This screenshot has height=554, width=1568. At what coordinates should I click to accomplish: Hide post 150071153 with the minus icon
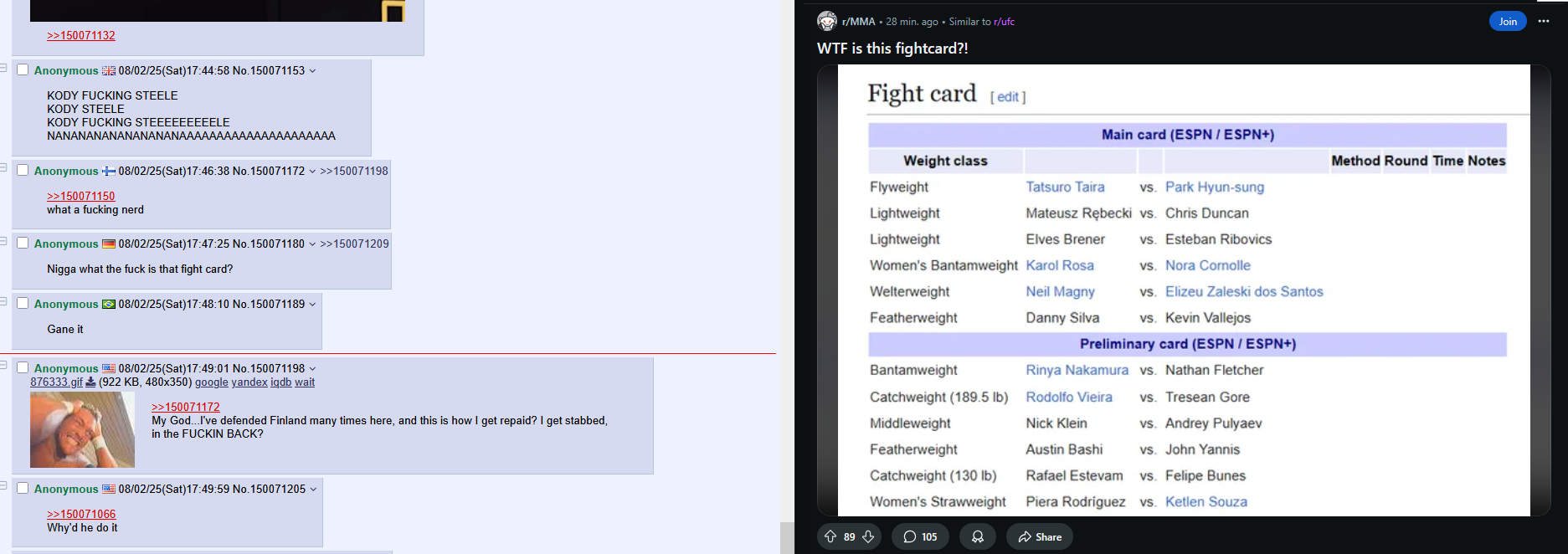(x=3, y=67)
